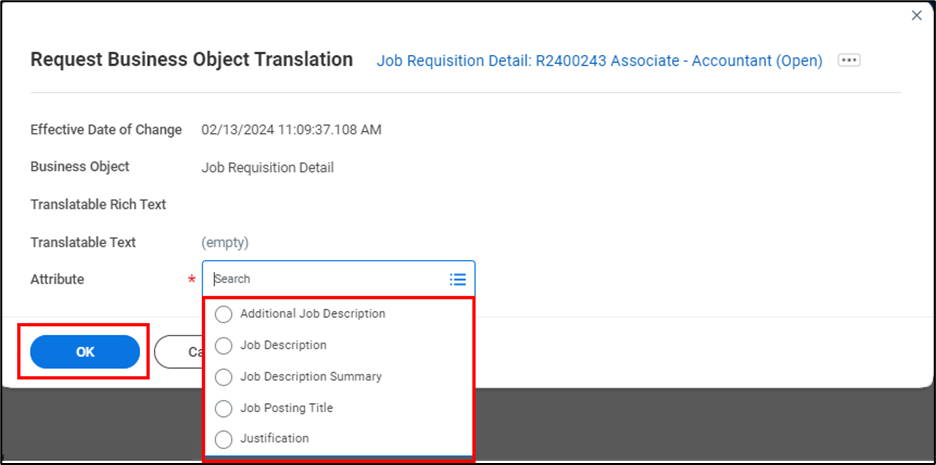Open the Job Requisition Detail R2400243 link
Screen dimensions: 936x465
[x=599, y=61]
